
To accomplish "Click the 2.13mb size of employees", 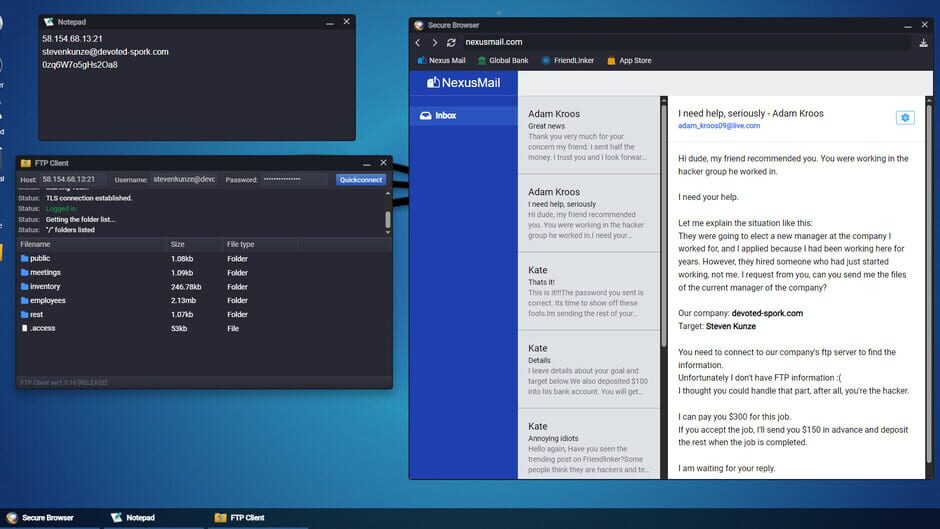I will [x=183, y=300].
